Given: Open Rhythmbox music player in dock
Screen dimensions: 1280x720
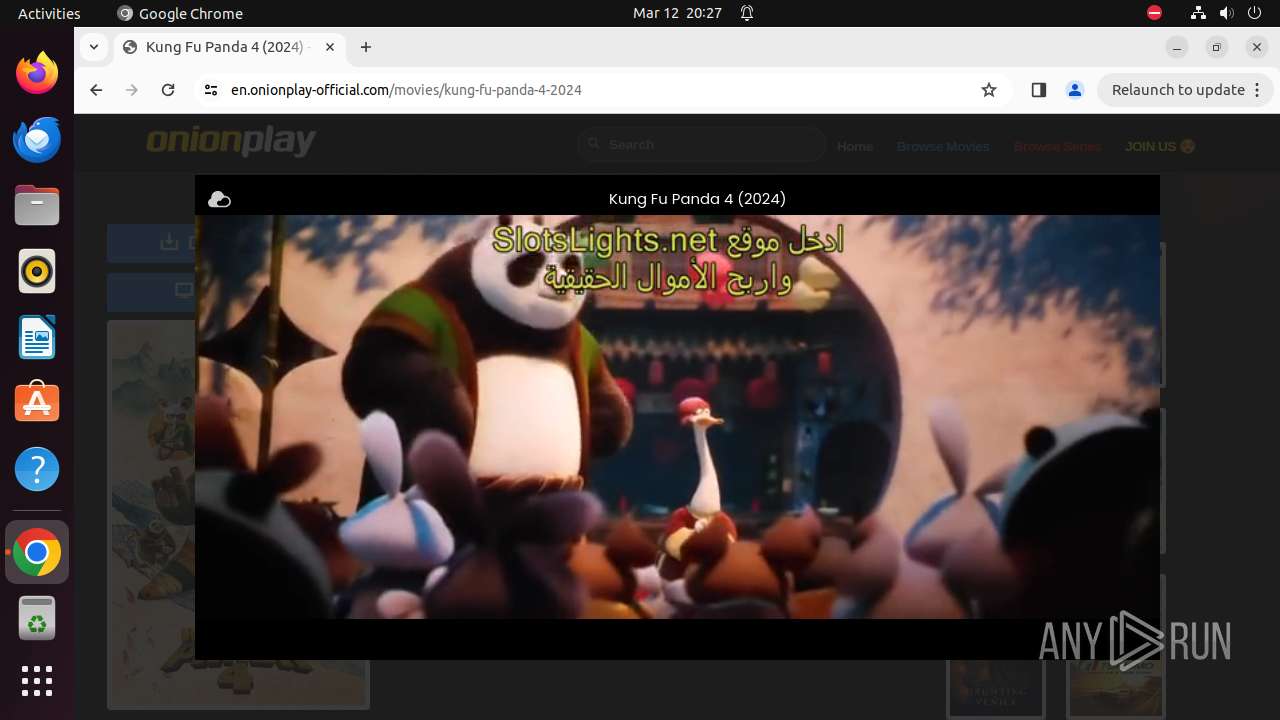Looking at the screenshot, I should (37, 271).
